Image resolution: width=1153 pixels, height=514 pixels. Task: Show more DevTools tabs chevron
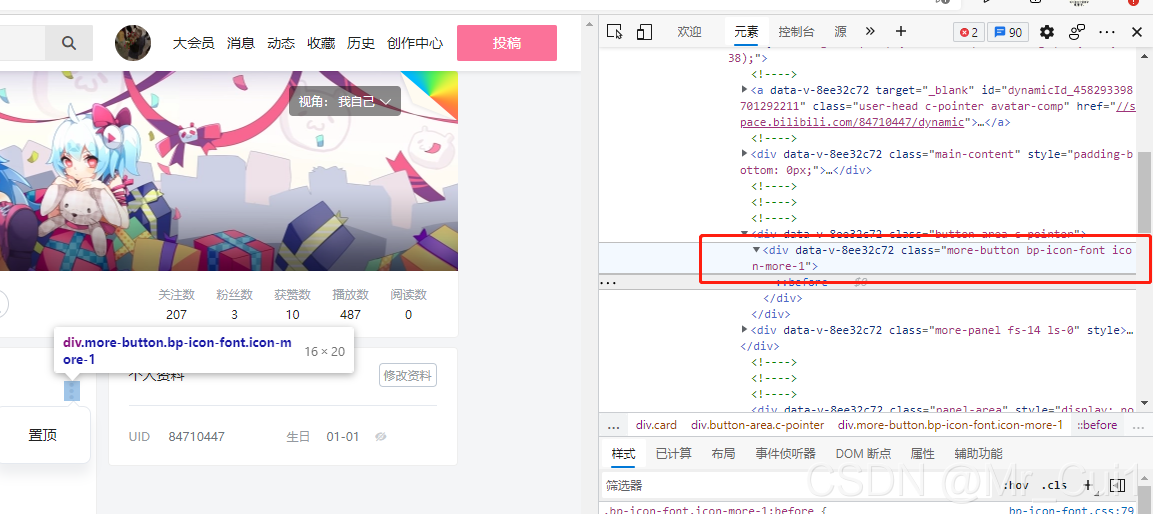pos(870,32)
